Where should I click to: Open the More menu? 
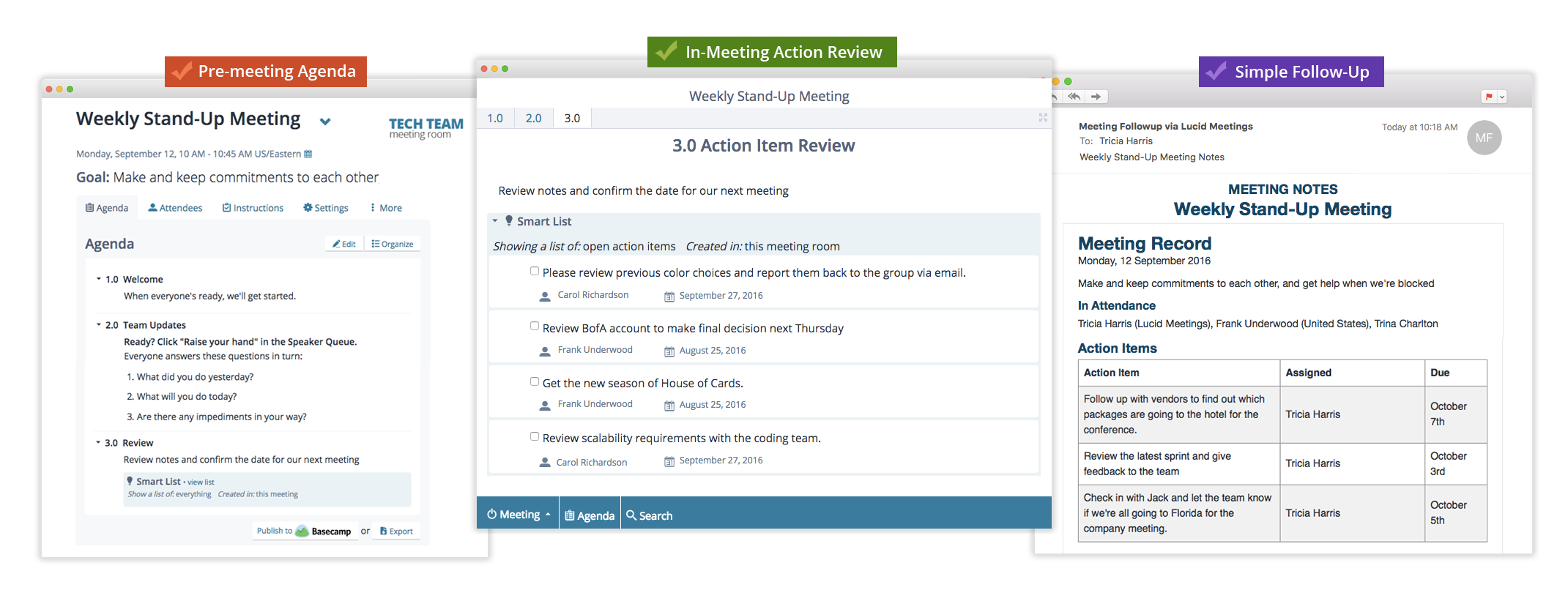tap(386, 208)
